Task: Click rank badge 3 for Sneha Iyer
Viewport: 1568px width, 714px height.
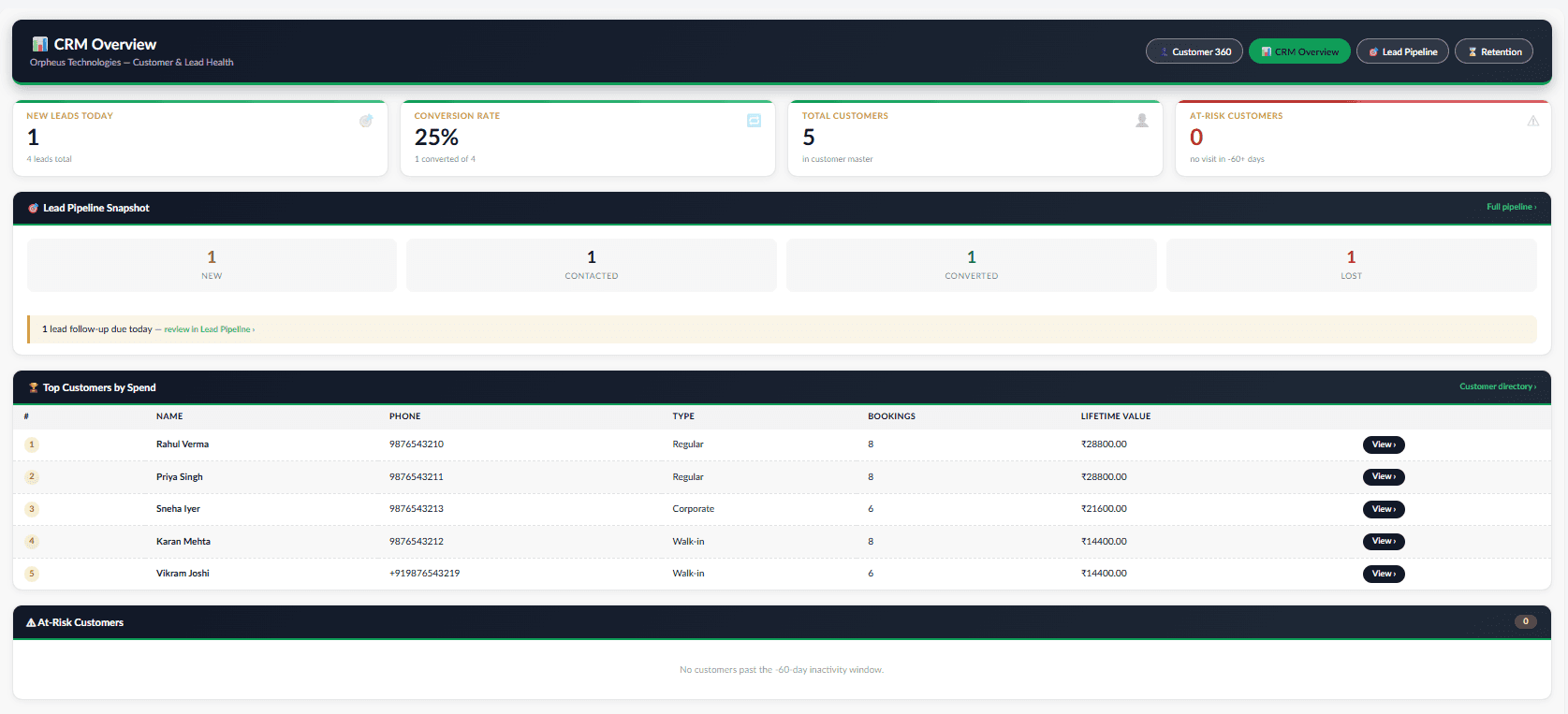Action: (x=32, y=509)
